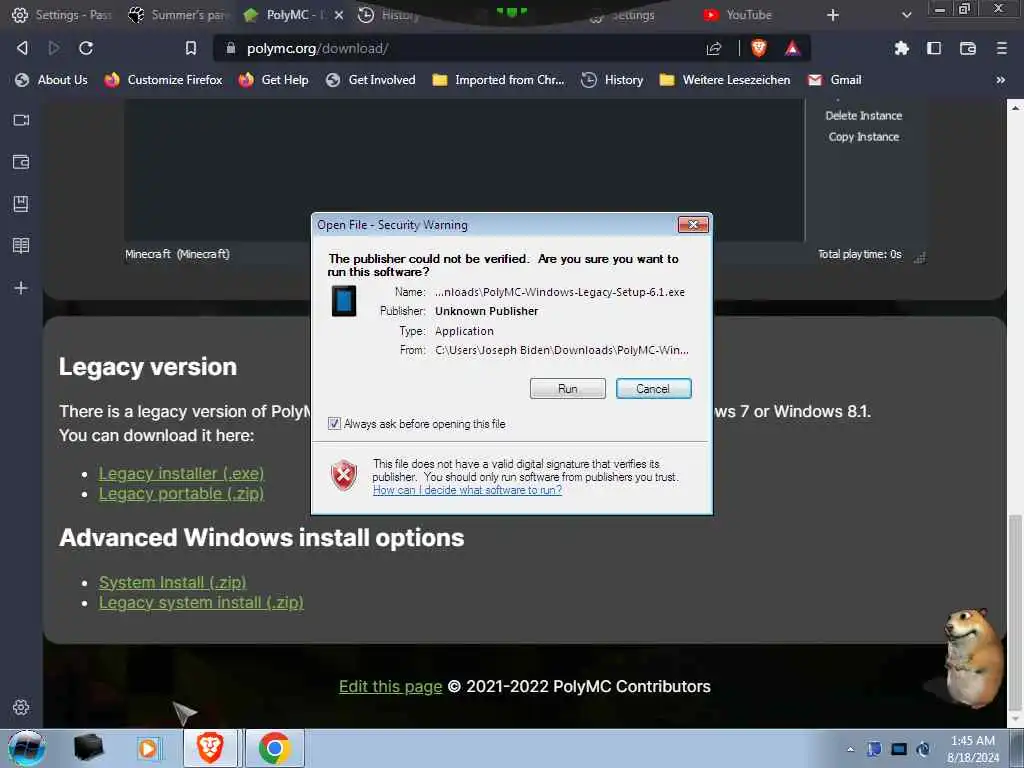Open the Weitere Lesezeichen bookmark folder
This screenshot has height=768, width=1024.
(725, 80)
